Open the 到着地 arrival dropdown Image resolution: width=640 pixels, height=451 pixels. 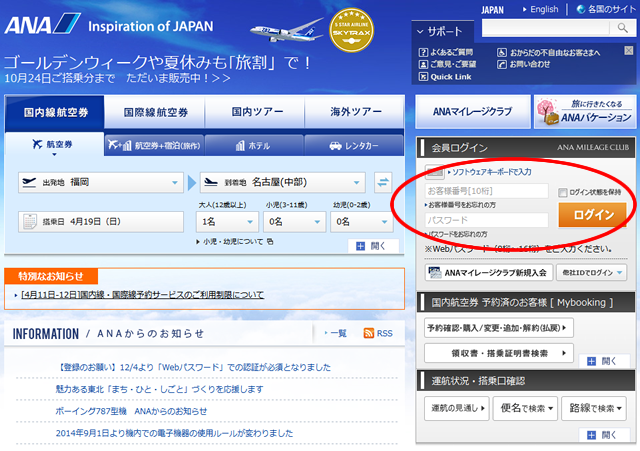(282, 182)
